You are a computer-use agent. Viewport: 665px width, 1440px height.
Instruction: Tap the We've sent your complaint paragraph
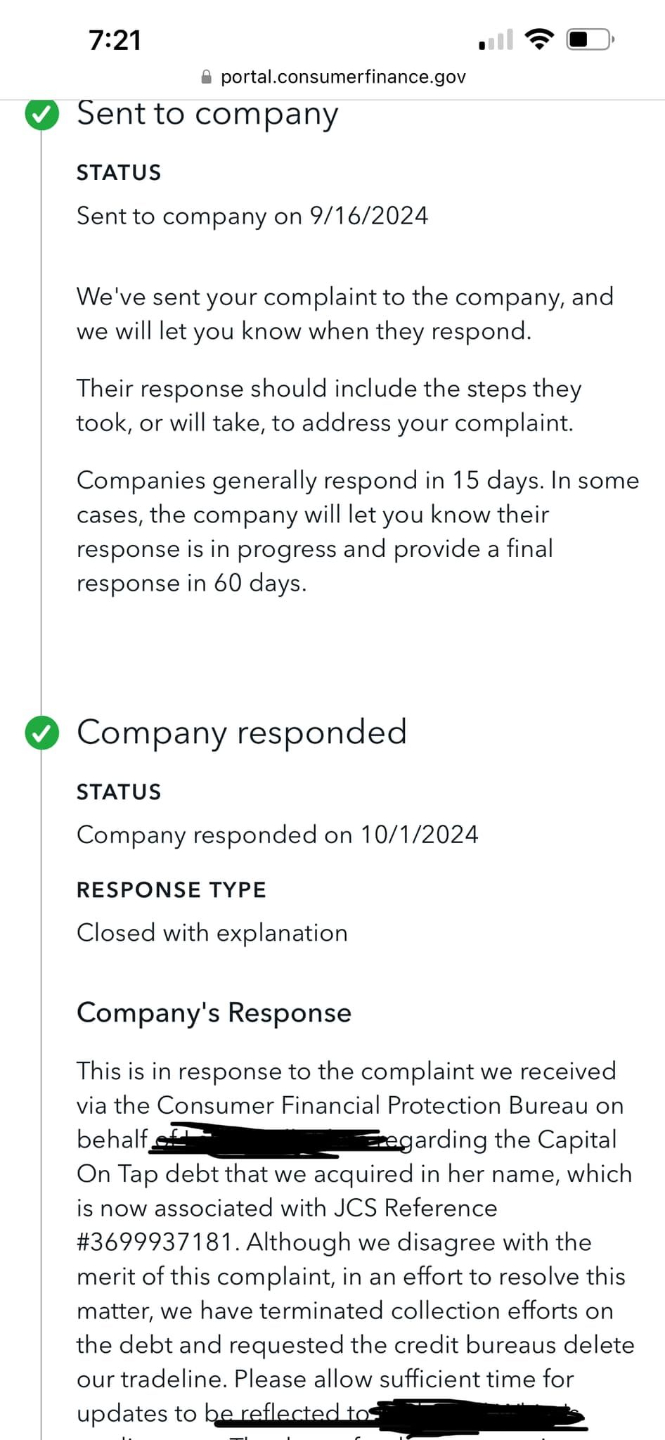(x=345, y=314)
